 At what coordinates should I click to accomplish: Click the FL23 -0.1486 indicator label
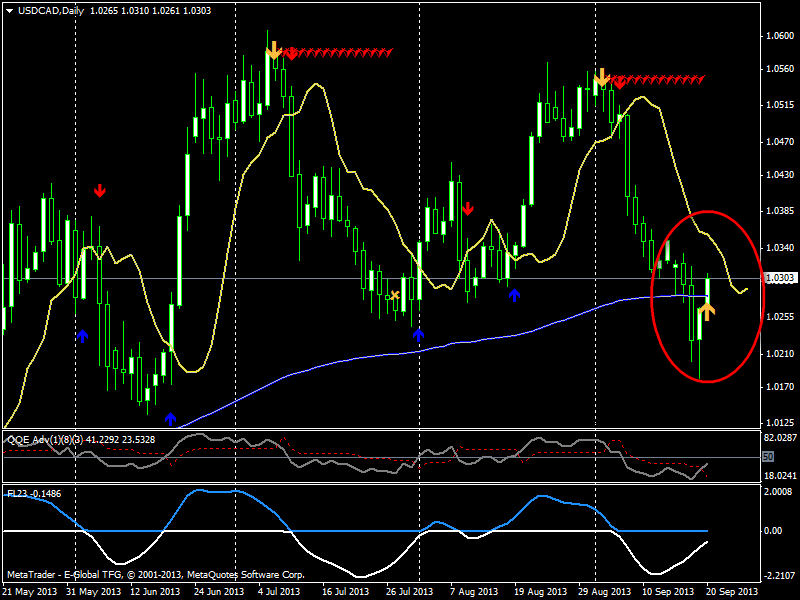tap(34, 494)
